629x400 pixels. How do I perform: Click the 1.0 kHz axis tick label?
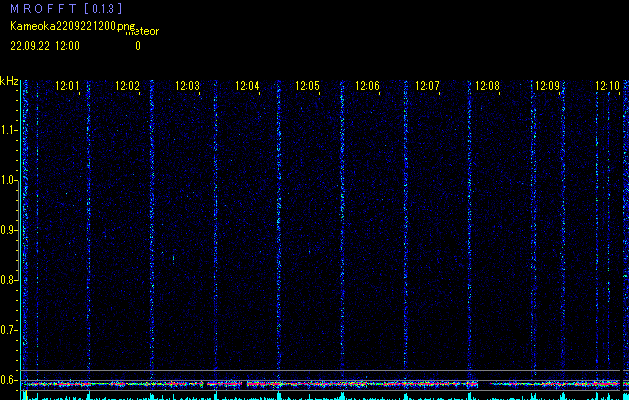coord(8,180)
